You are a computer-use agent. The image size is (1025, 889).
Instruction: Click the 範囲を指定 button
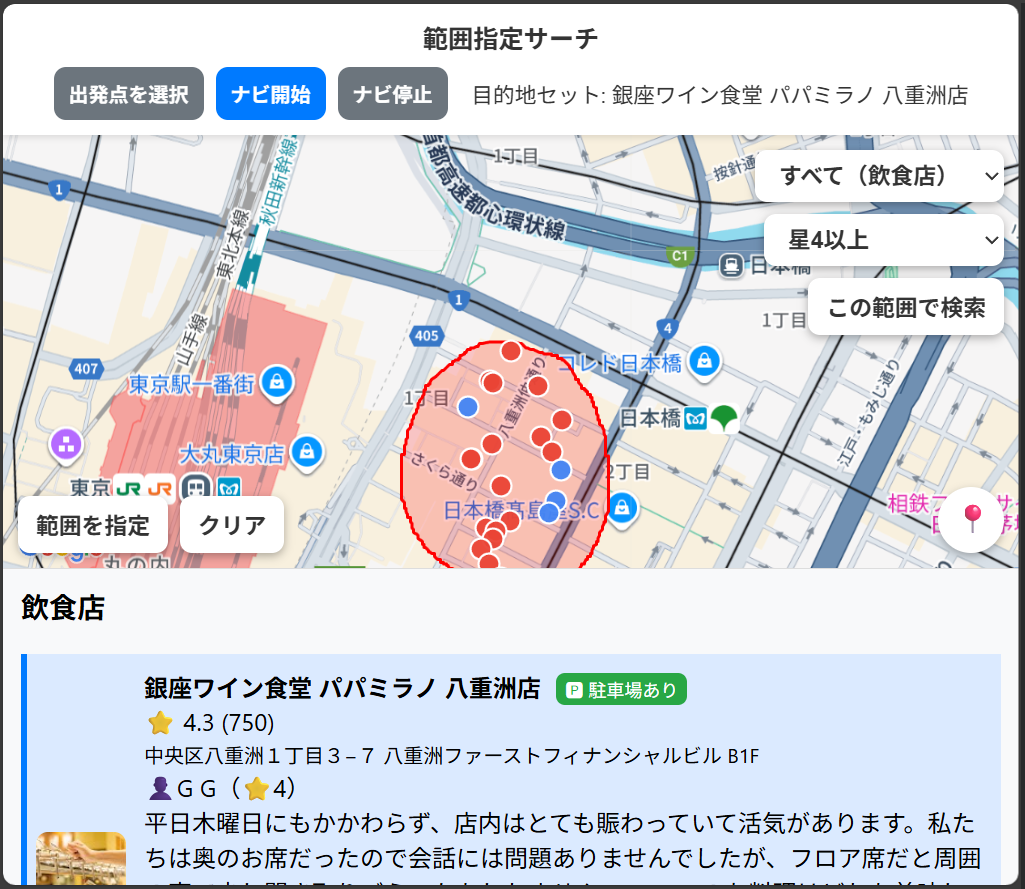pyautogui.click(x=93, y=525)
